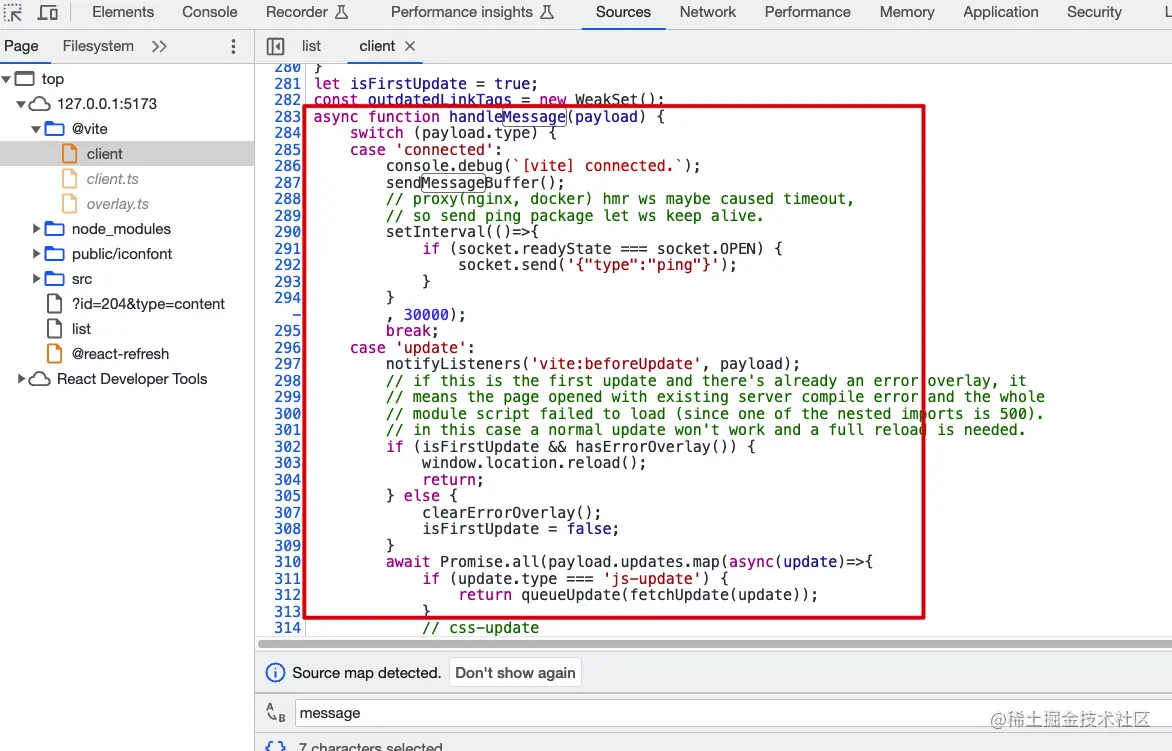The width and height of the screenshot is (1172, 751).
Task: Show more navigator tabs via chevron
Action: 159,46
